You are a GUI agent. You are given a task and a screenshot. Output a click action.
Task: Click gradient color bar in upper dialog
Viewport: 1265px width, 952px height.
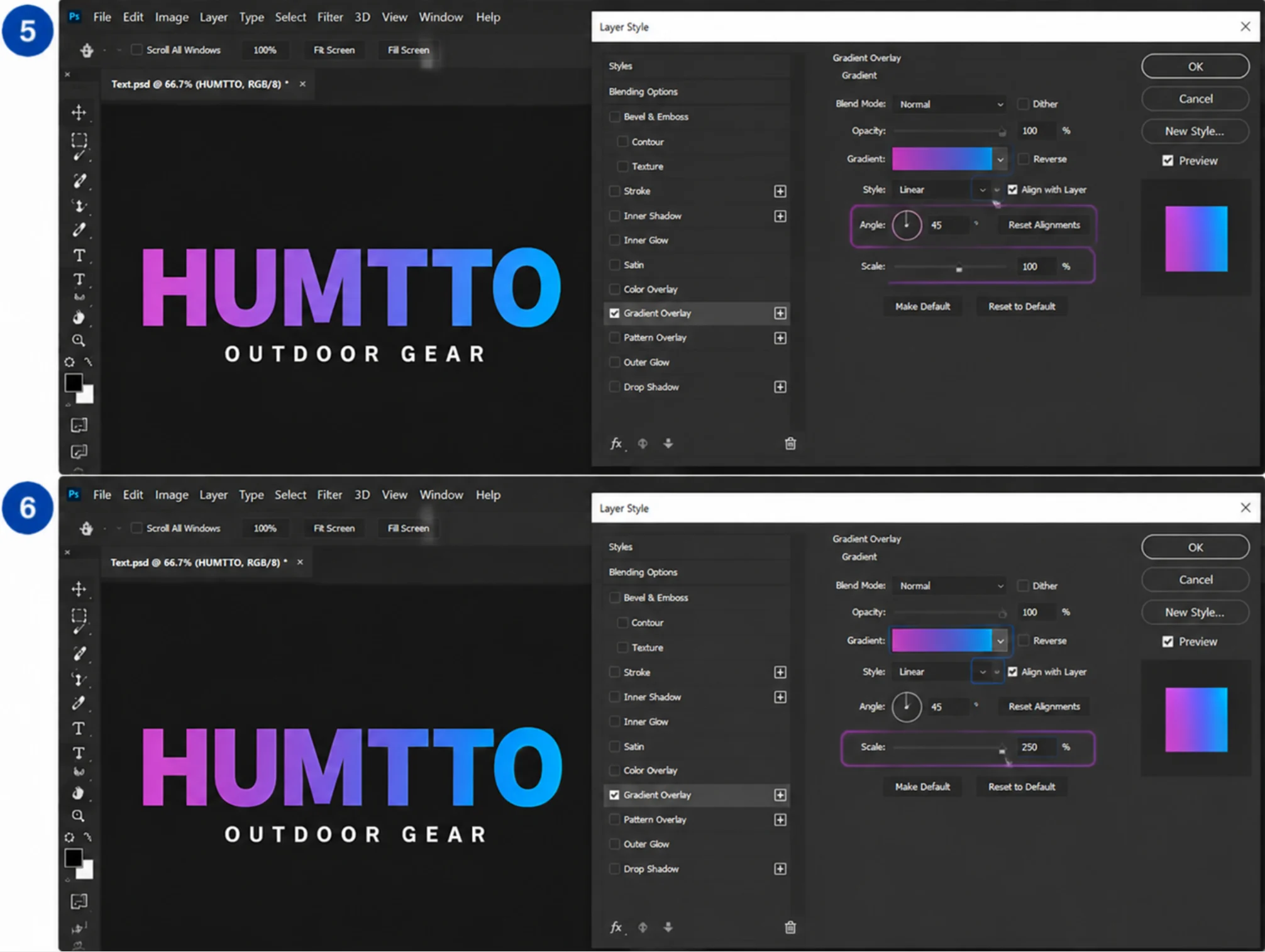coord(942,159)
